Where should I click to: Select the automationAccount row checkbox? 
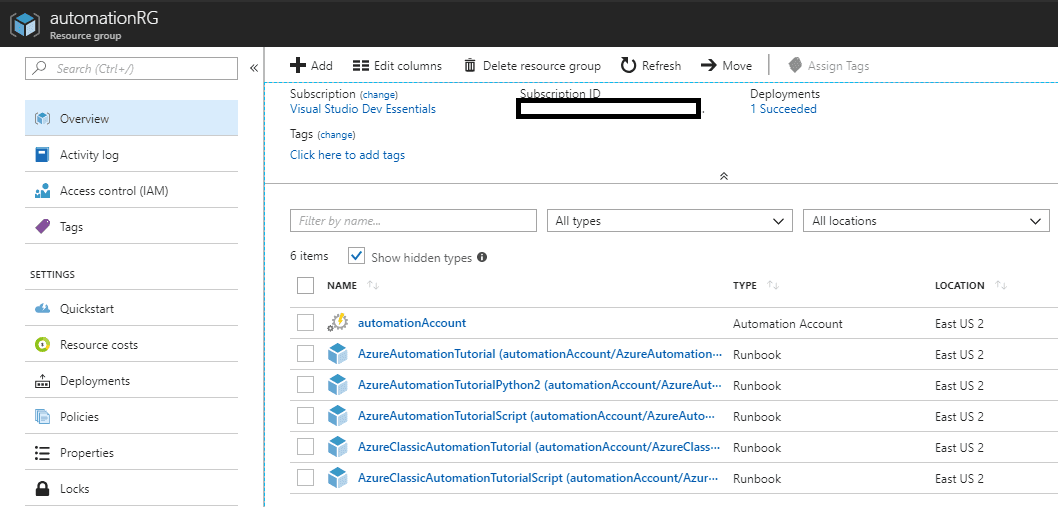[x=306, y=323]
